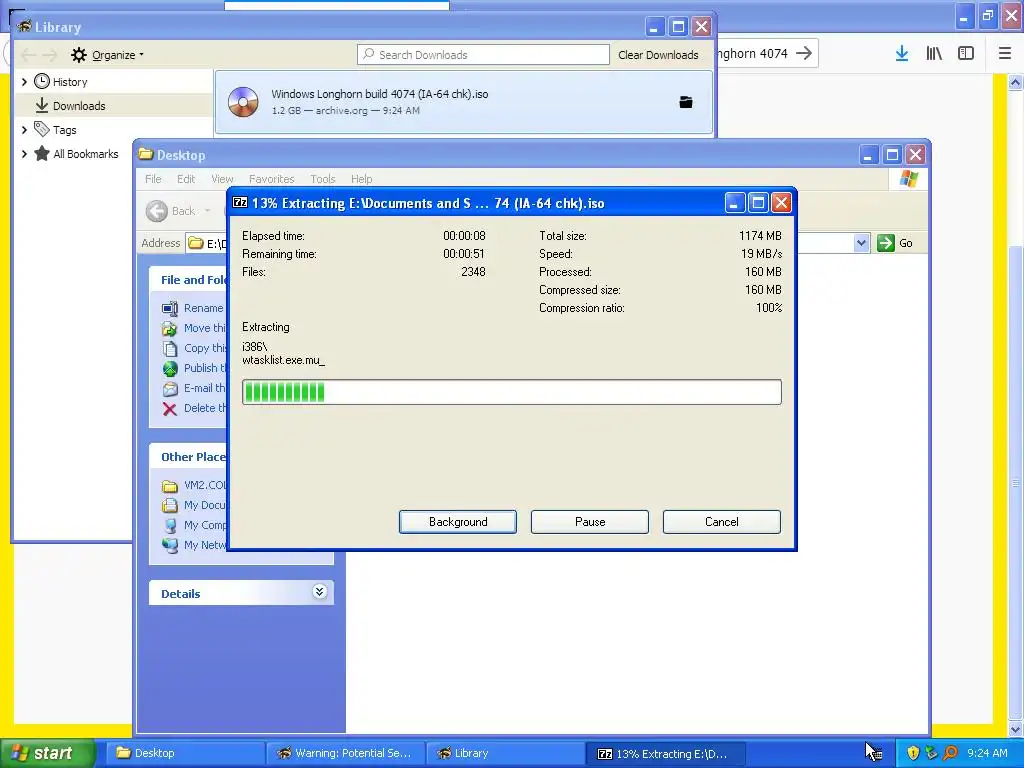
Task: Open Tools menu in Desktop window
Action: pyautogui.click(x=323, y=179)
